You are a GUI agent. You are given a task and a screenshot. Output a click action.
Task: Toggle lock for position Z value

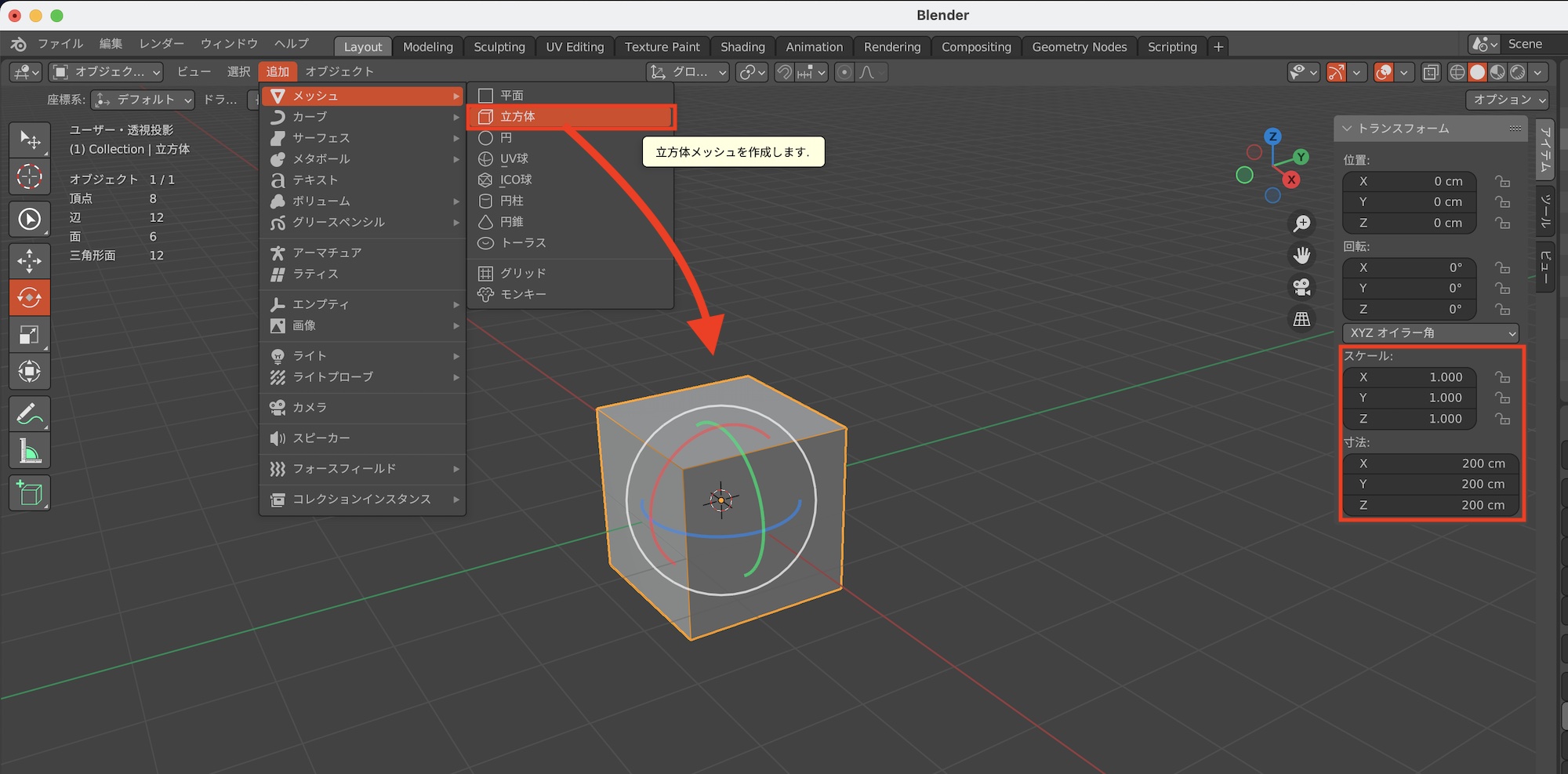[1502, 223]
